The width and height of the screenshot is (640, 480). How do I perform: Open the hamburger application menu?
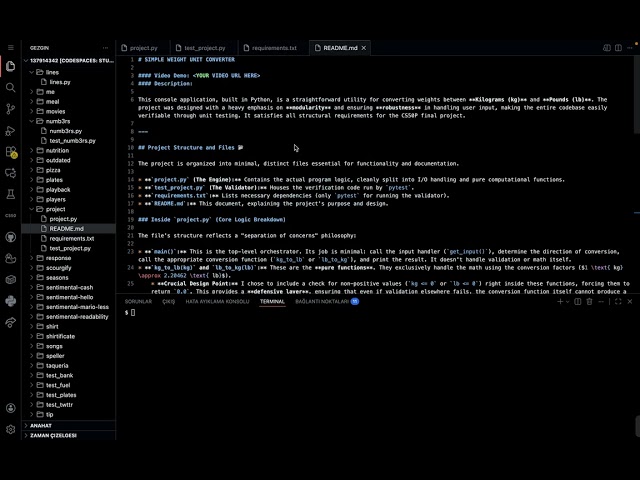coord(11,48)
